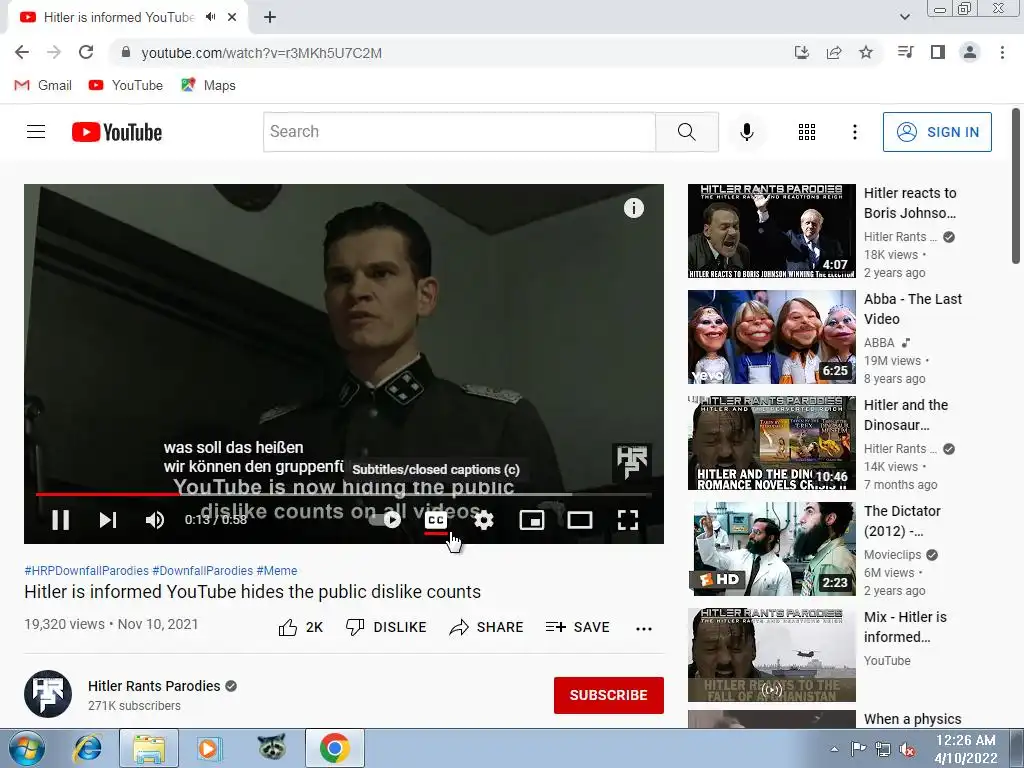The image size is (1024, 768).
Task: Open a new Chrome tab
Action: click(270, 17)
